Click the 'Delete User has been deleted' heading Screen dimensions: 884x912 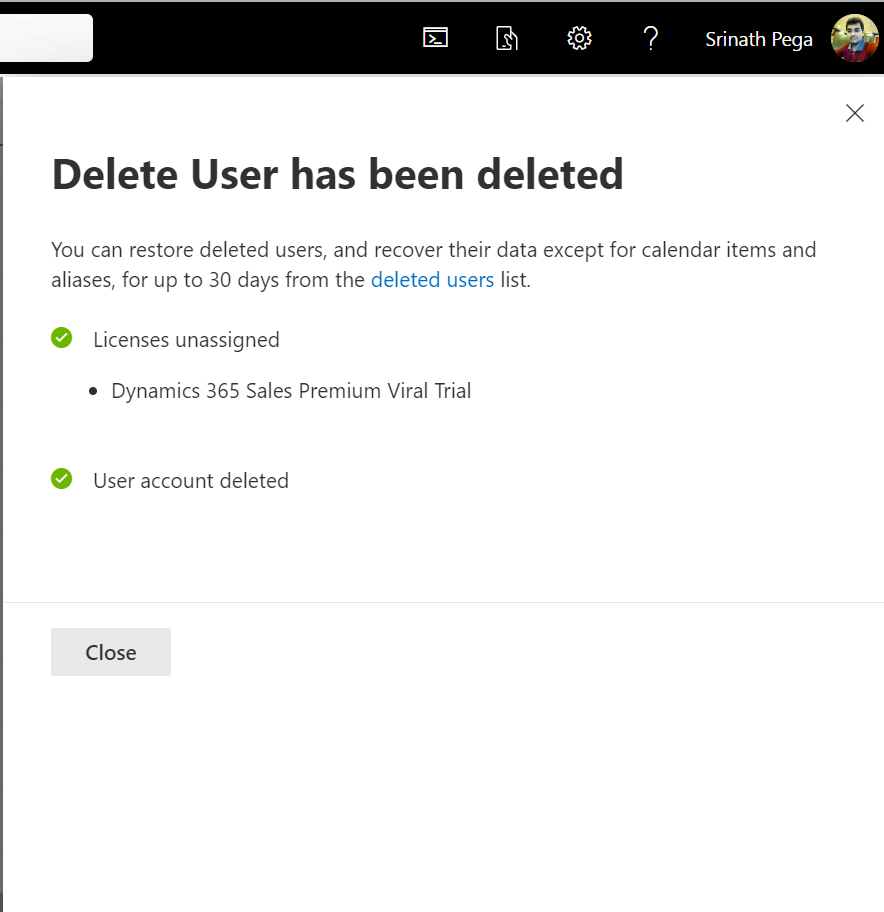pos(337,174)
